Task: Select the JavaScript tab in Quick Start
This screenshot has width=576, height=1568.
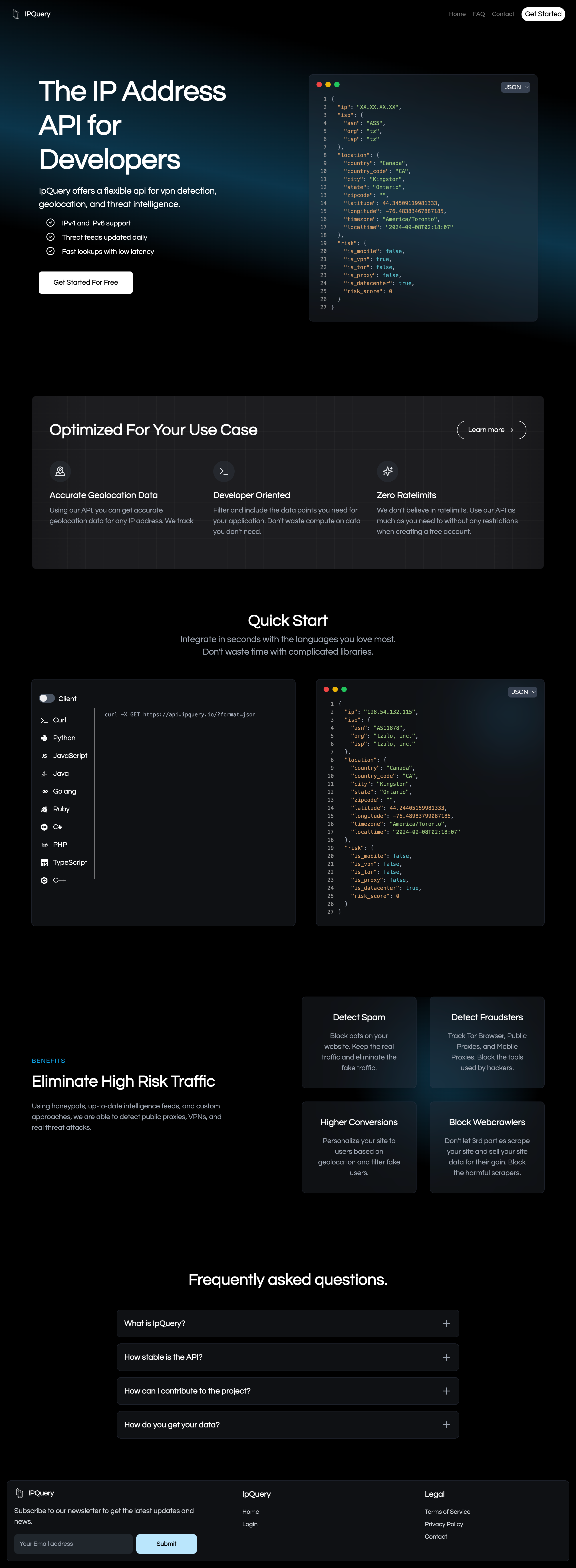Action: coord(70,756)
